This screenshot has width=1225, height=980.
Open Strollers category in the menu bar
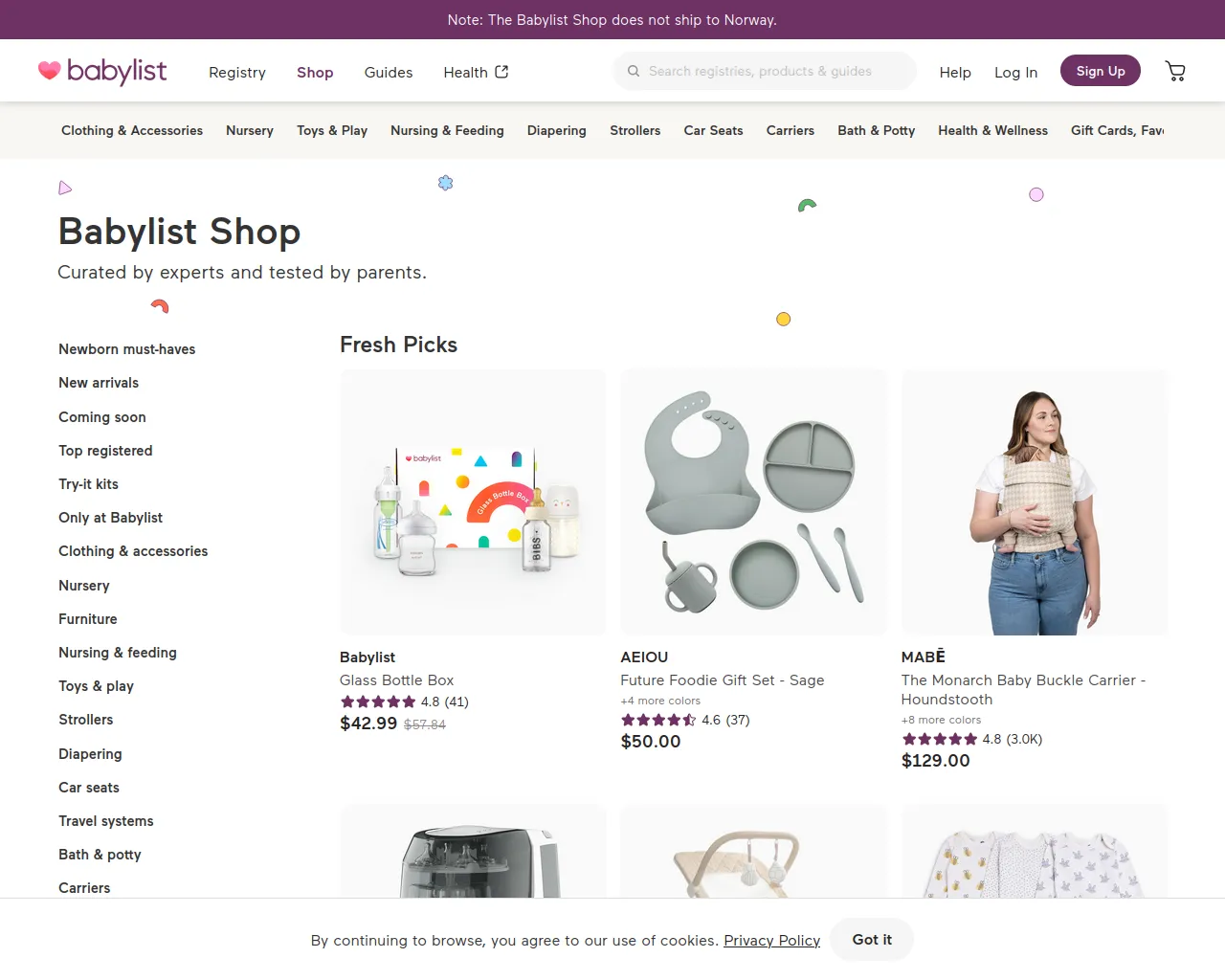click(635, 130)
